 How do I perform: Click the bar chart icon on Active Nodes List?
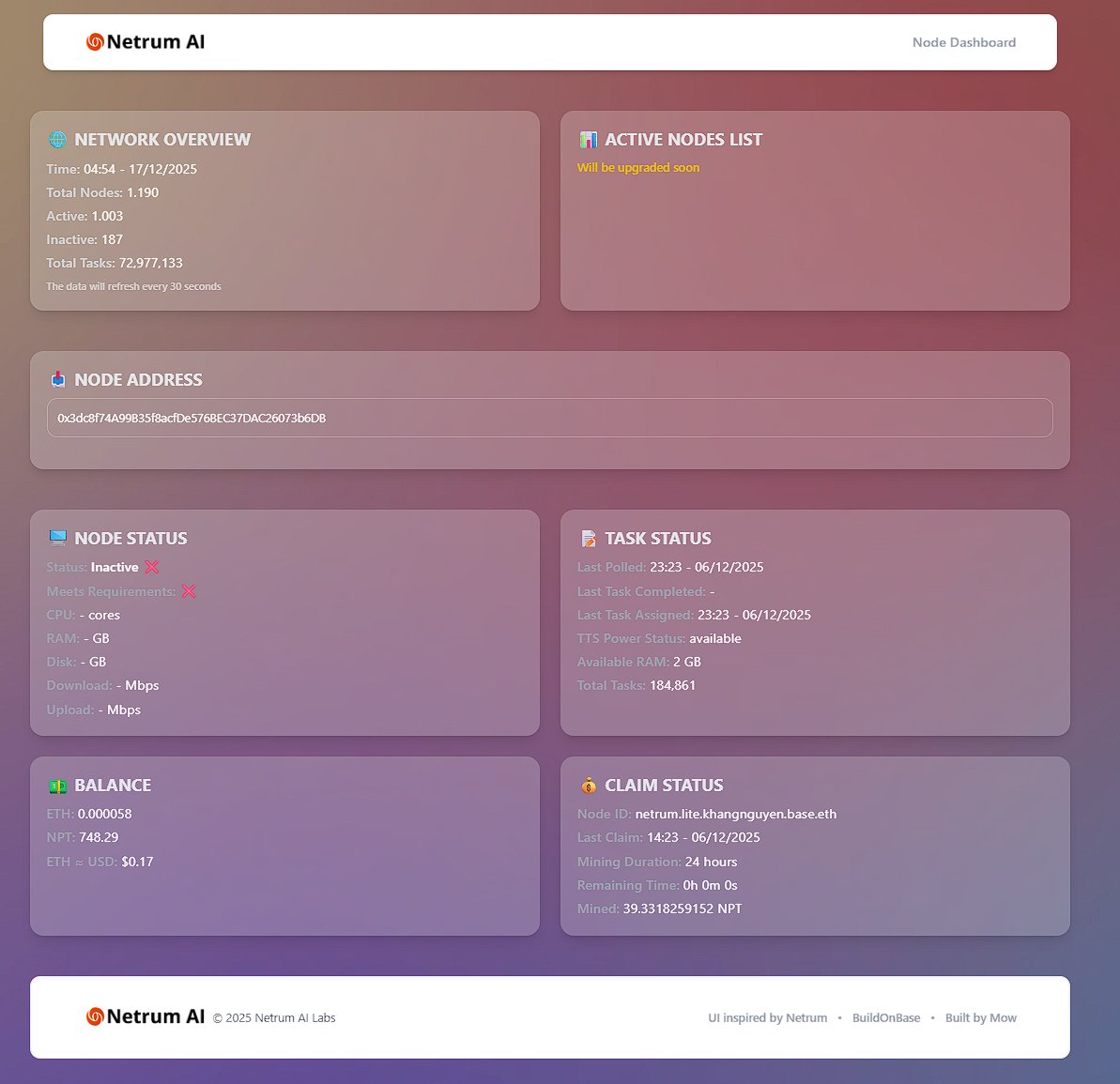(x=589, y=139)
